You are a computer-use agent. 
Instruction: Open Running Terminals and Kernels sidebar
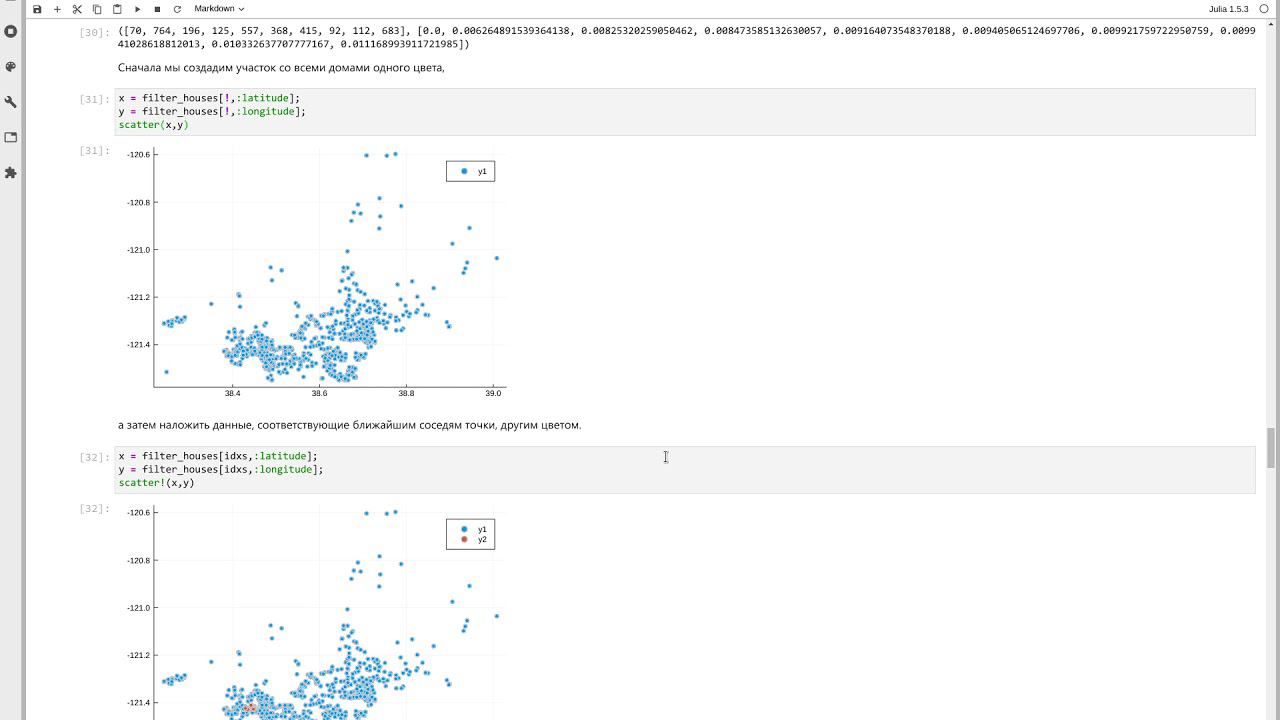click(x=11, y=31)
